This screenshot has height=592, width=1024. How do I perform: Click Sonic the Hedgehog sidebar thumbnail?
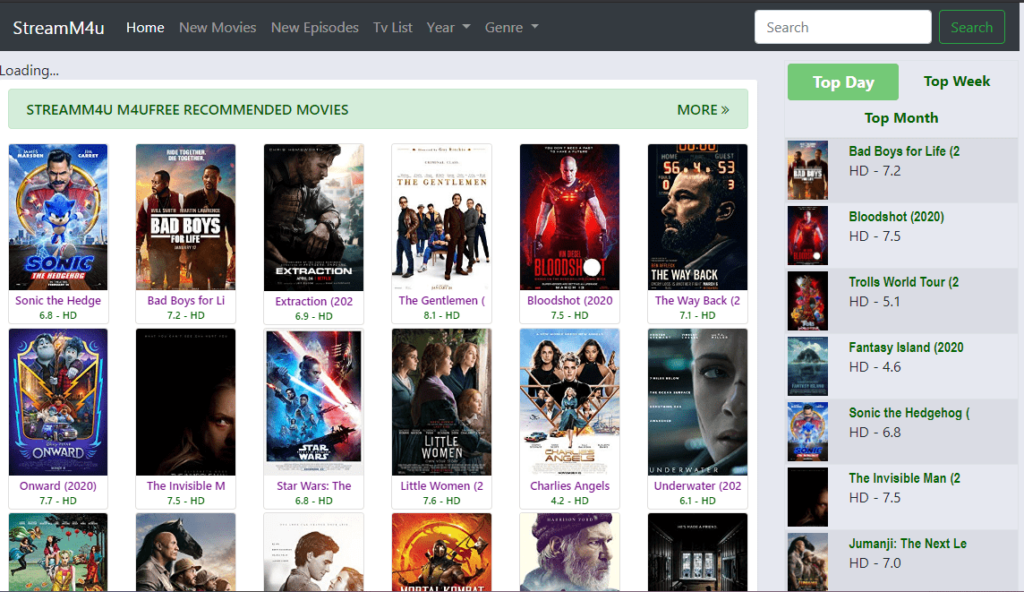807,431
